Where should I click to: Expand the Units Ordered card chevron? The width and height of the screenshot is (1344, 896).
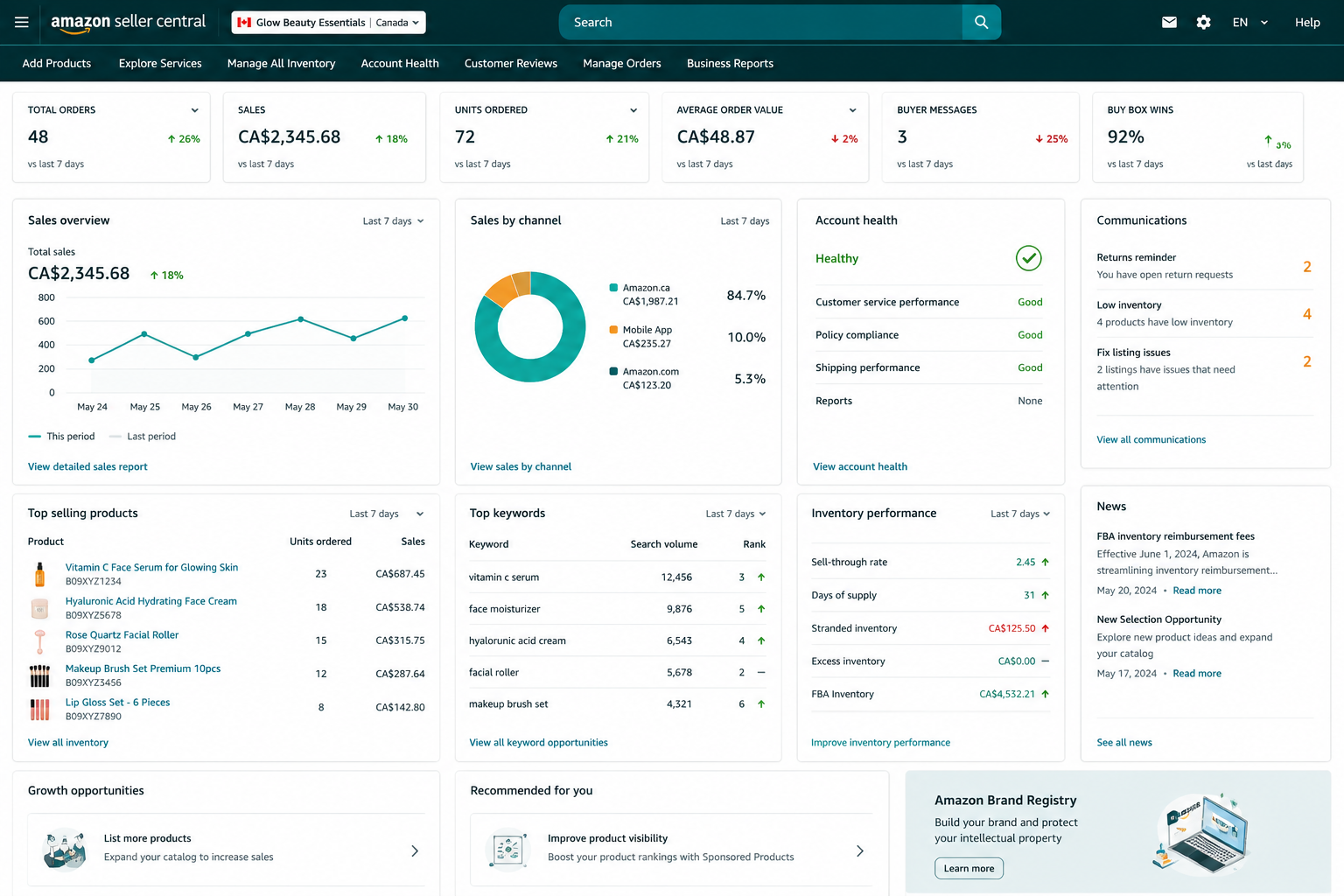point(633,110)
